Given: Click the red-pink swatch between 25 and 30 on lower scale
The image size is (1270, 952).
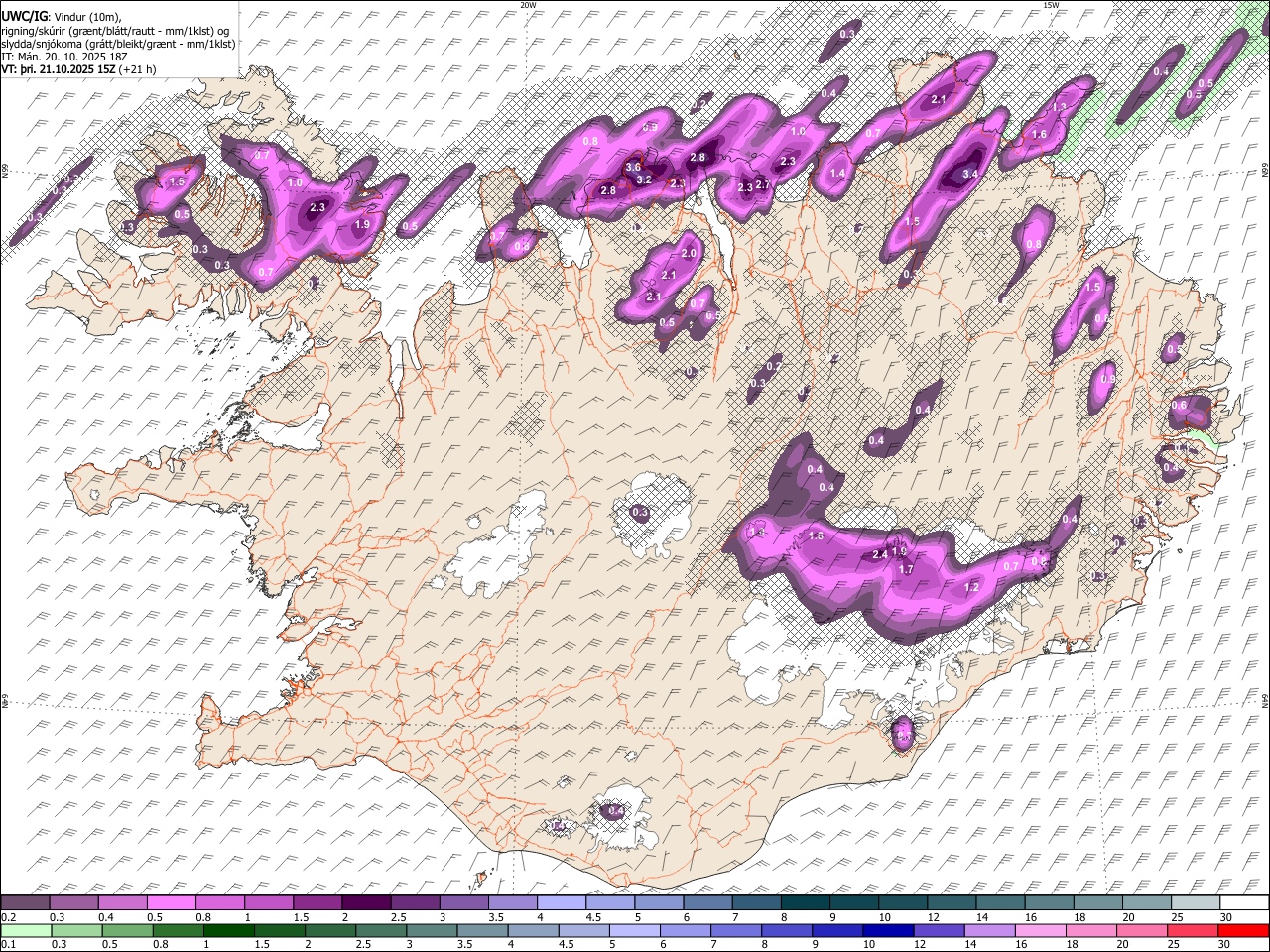Looking at the screenshot, I should [x=1195, y=931].
